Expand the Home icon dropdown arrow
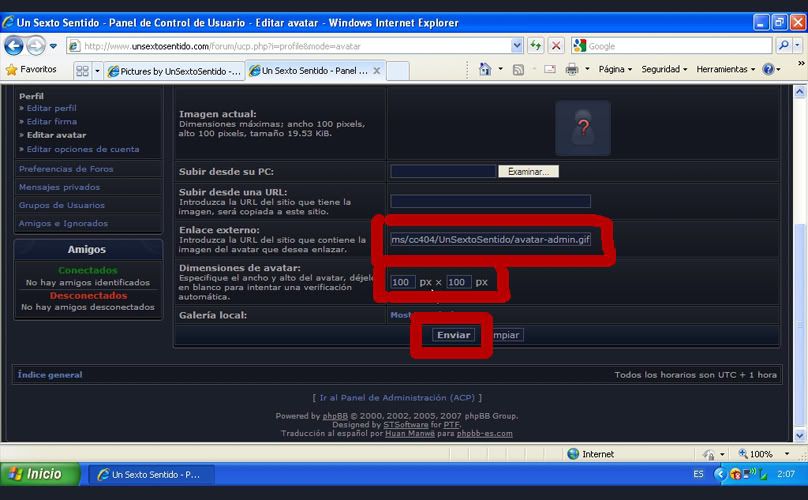Viewport: 808px width, 500px height. pos(500,69)
